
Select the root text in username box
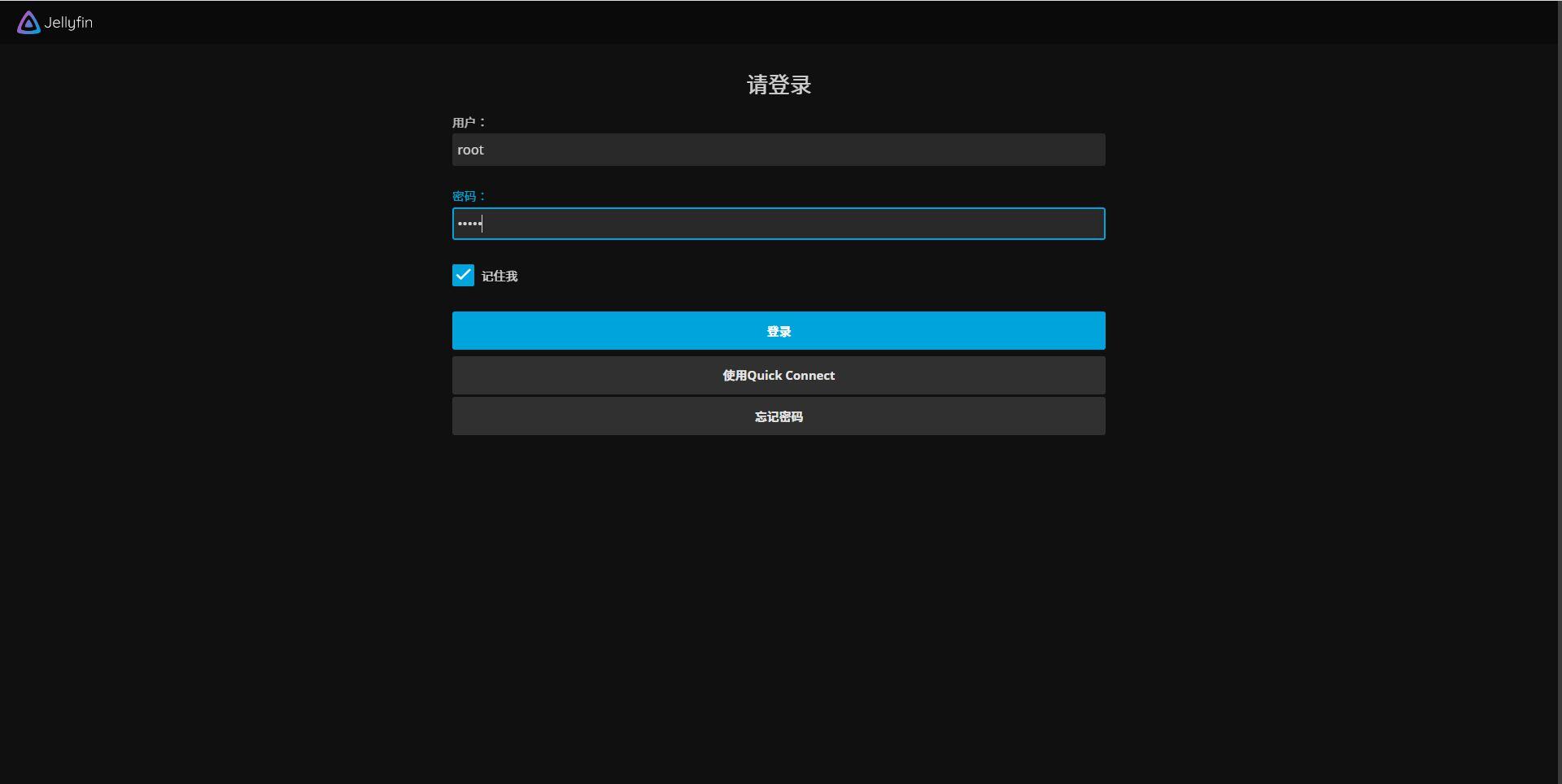point(471,150)
